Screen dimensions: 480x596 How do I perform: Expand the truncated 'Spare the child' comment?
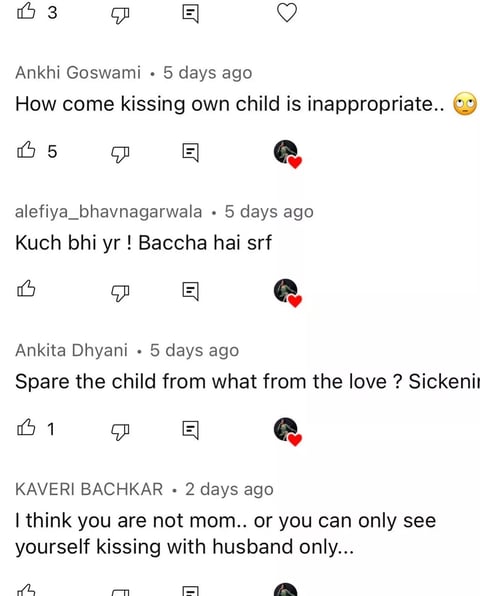pos(247,381)
